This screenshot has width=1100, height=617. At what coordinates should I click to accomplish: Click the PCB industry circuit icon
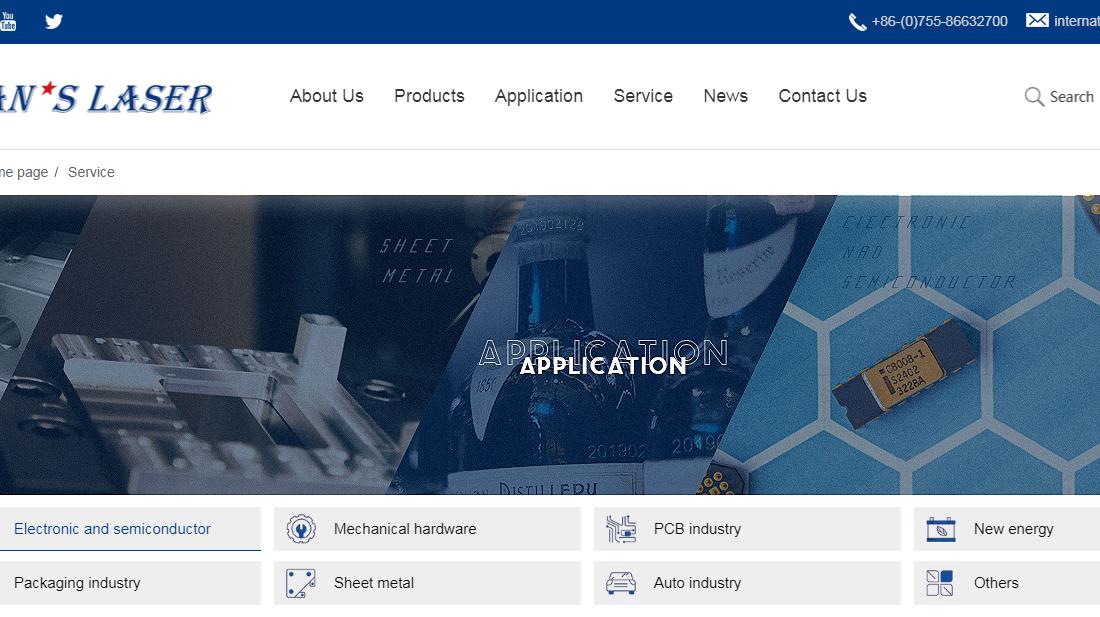(621, 529)
